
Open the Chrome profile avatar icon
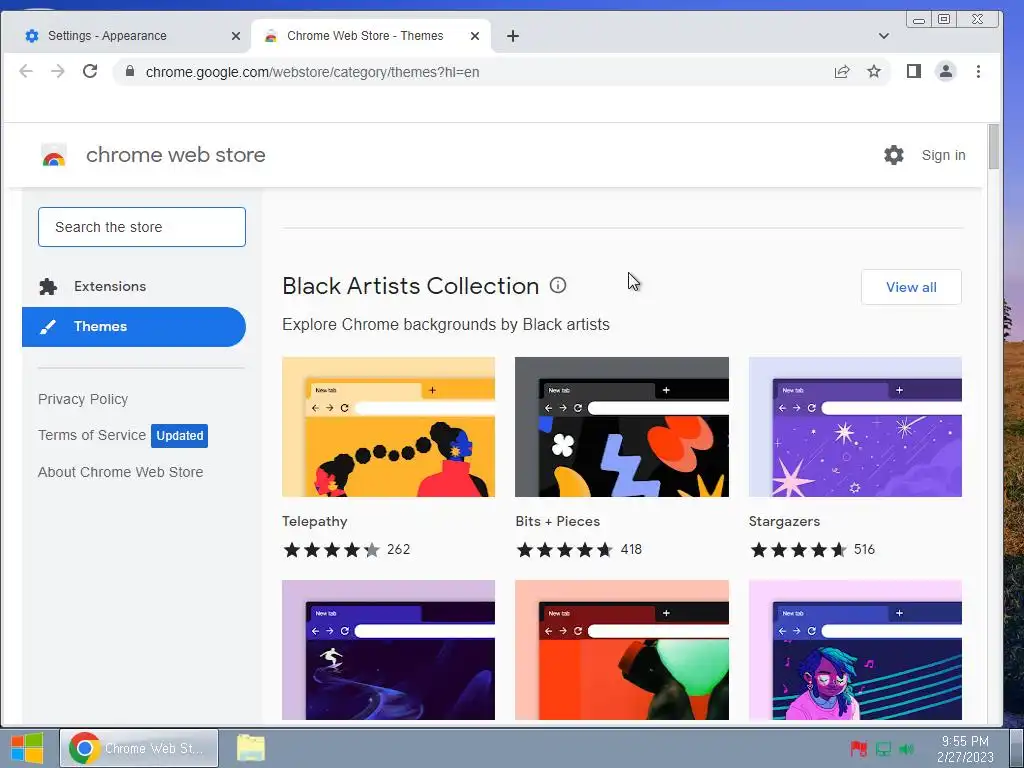click(946, 71)
